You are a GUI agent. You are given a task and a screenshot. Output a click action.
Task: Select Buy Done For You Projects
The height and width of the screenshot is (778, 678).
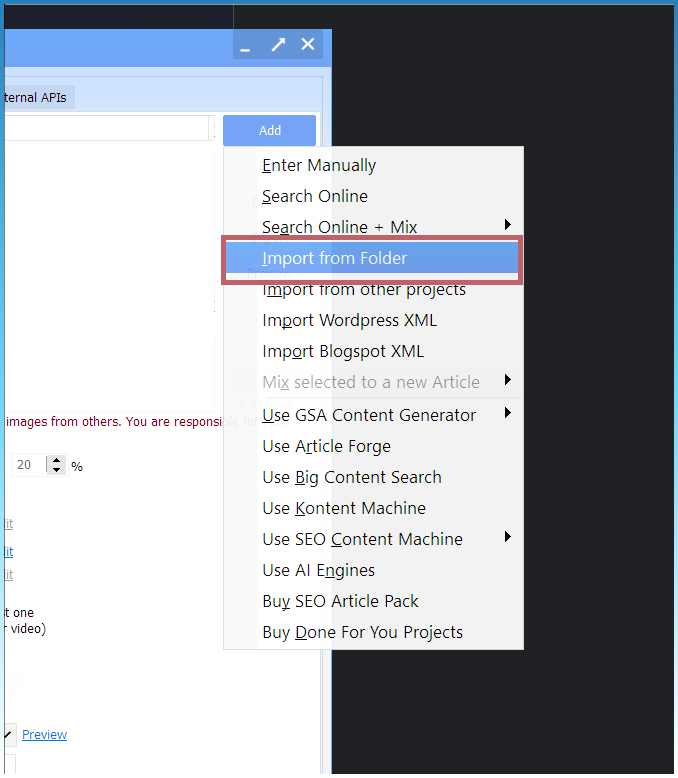click(362, 633)
